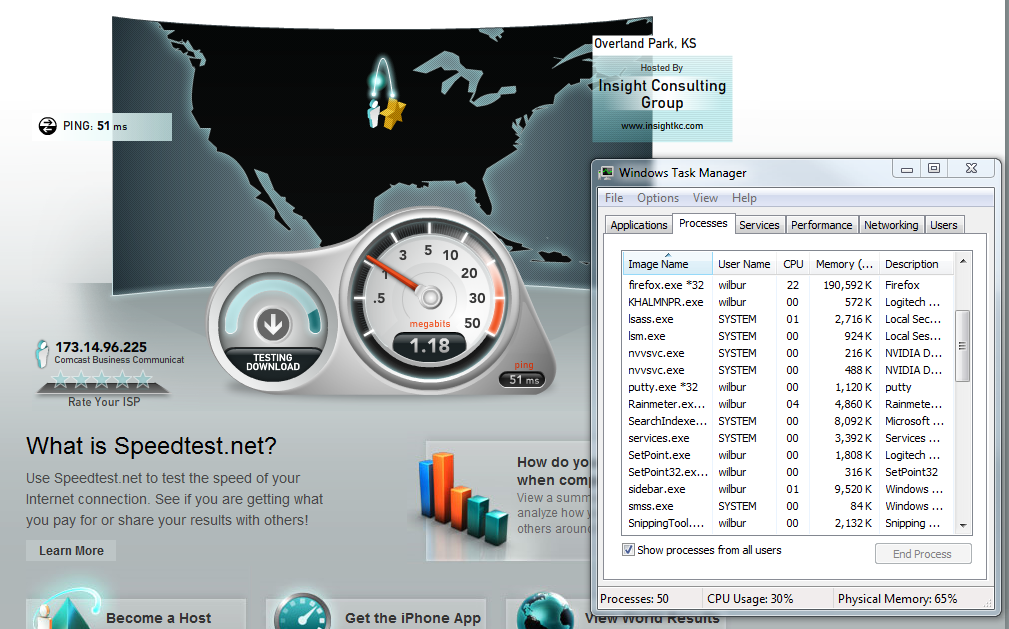The height and width of the screenshot is (629, 1009).
Task: Click the End Process button
Action: click(x=922, y=554)
